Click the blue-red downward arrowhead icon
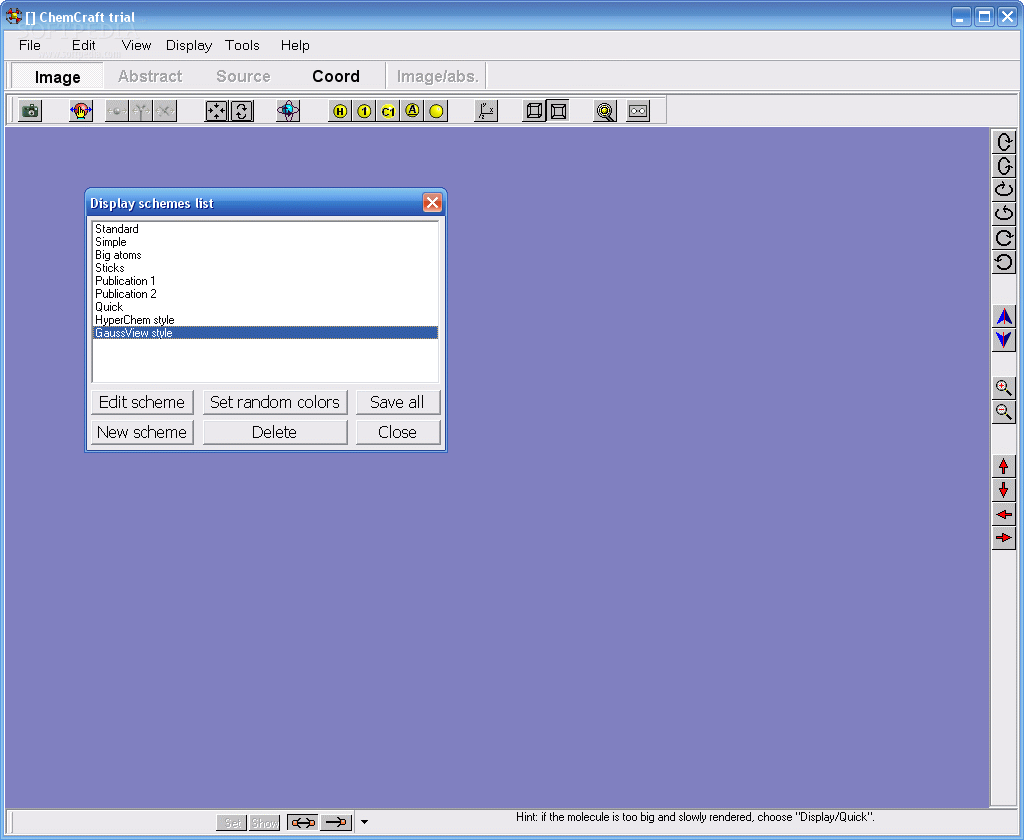The height and width of the screenshot is (840, 1024). pyautogui.click(x=1004, y=340)
